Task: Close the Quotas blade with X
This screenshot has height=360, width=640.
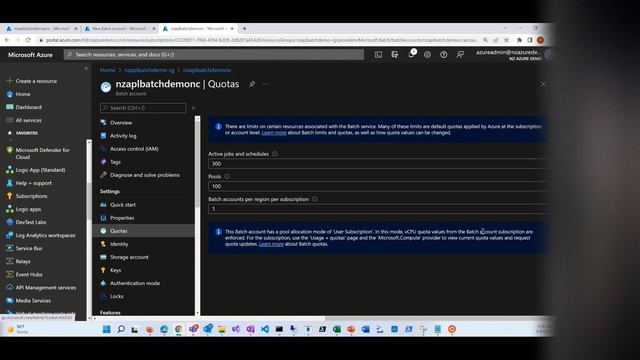Action: (543, 84)
